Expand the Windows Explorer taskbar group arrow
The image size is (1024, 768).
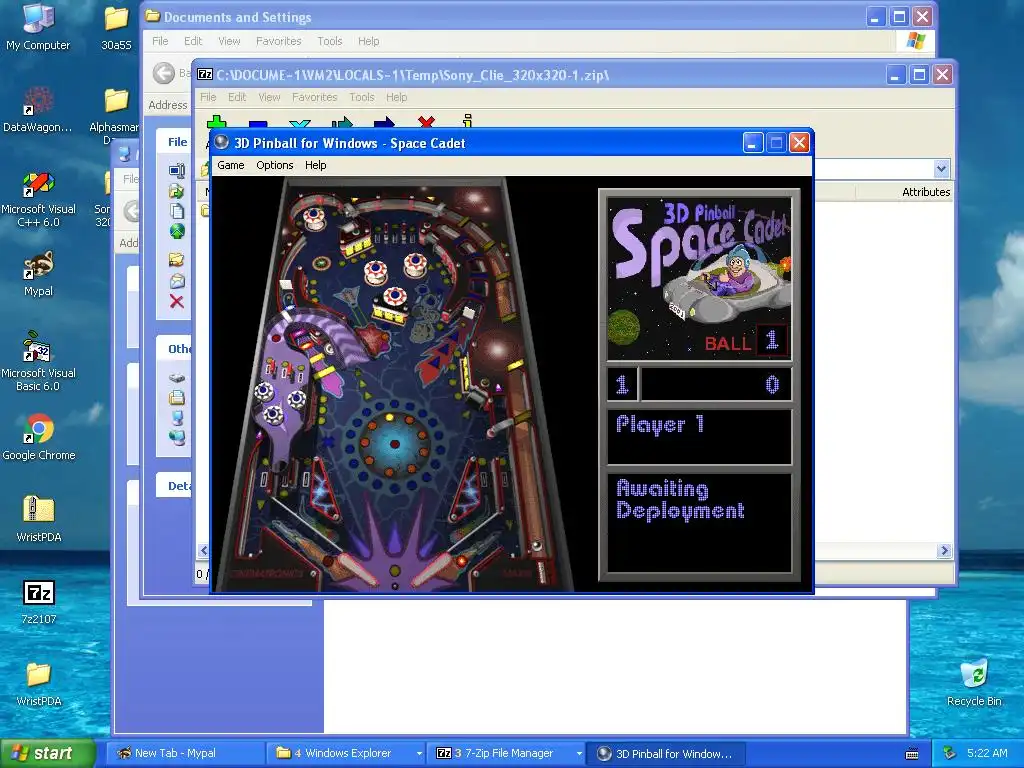[419, 754]
